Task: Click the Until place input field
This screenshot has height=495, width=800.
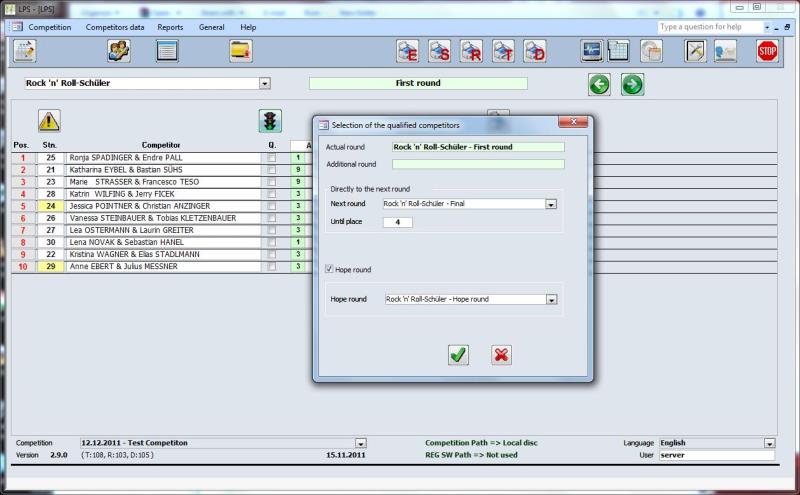Action: [x=397, y=222]
